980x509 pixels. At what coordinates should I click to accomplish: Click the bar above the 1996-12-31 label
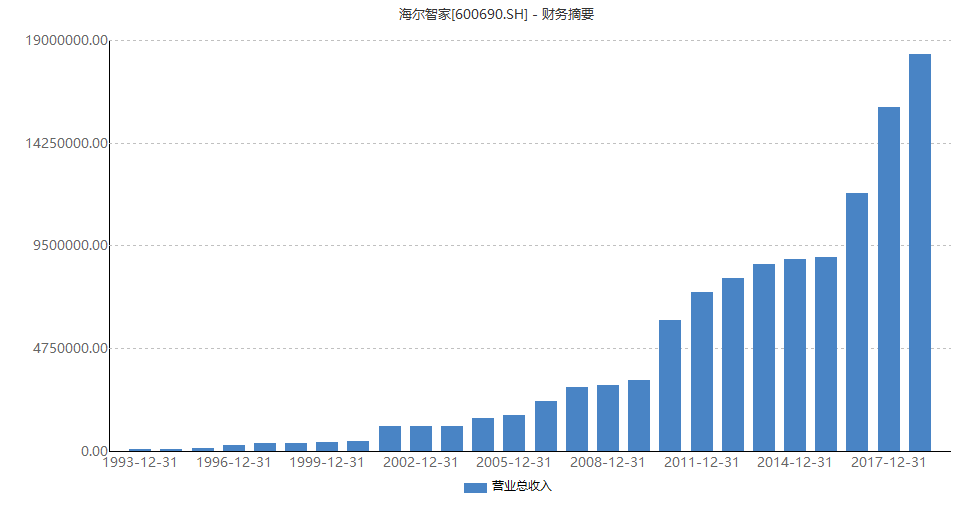point(234,448)
